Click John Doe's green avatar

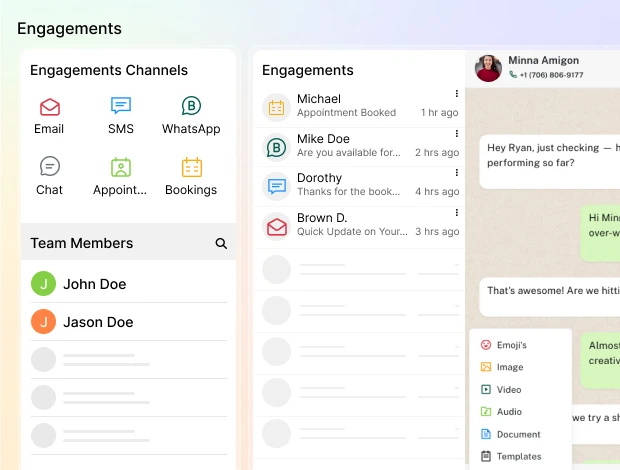tap(43, 283)
